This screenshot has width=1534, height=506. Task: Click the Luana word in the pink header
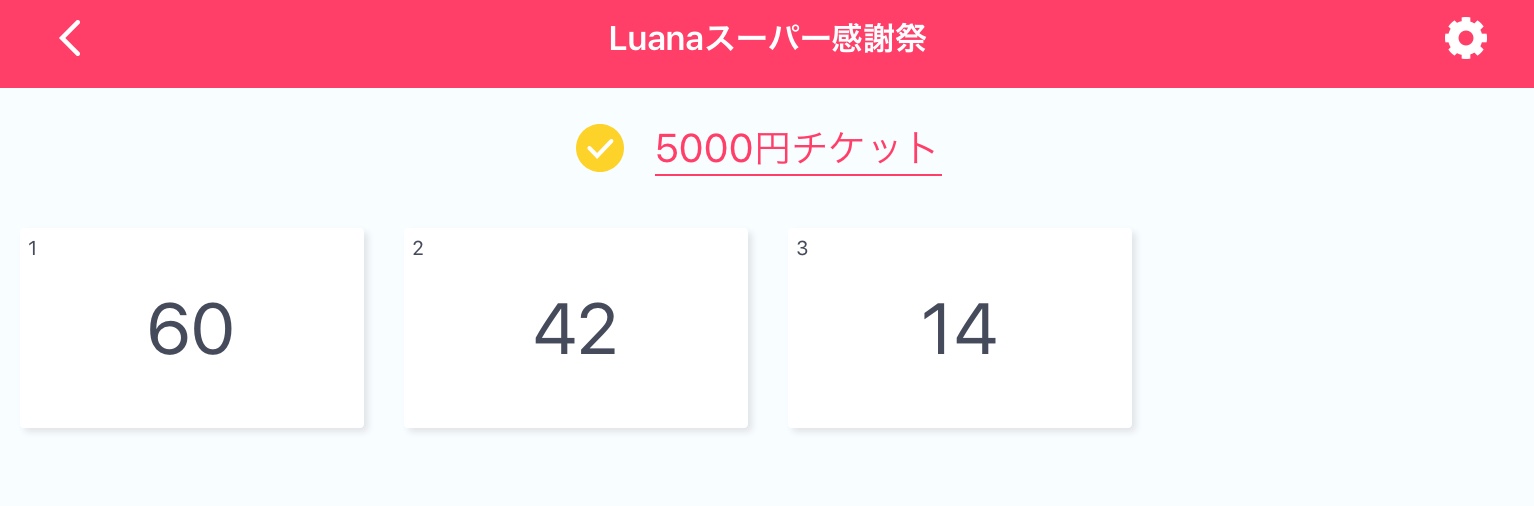tap(655, 40)
